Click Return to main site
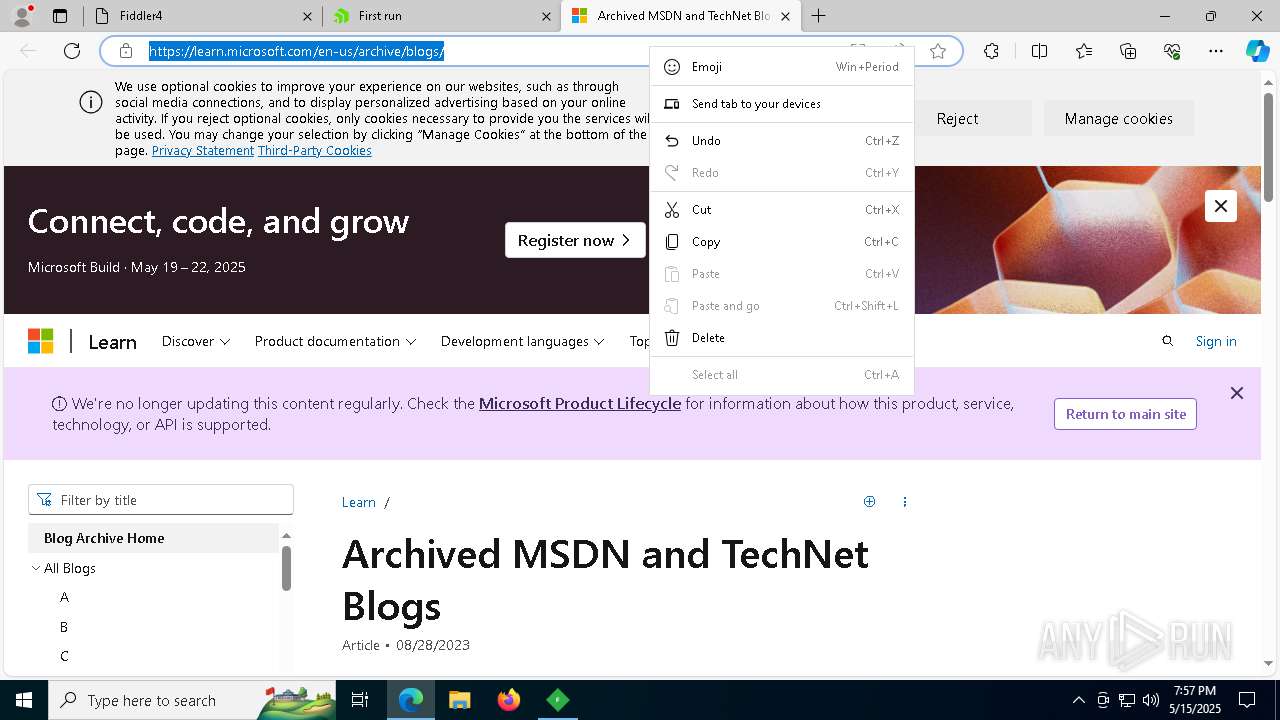Image resolution: width=1280 pixels, height=720 pixels. [1125, 414]
